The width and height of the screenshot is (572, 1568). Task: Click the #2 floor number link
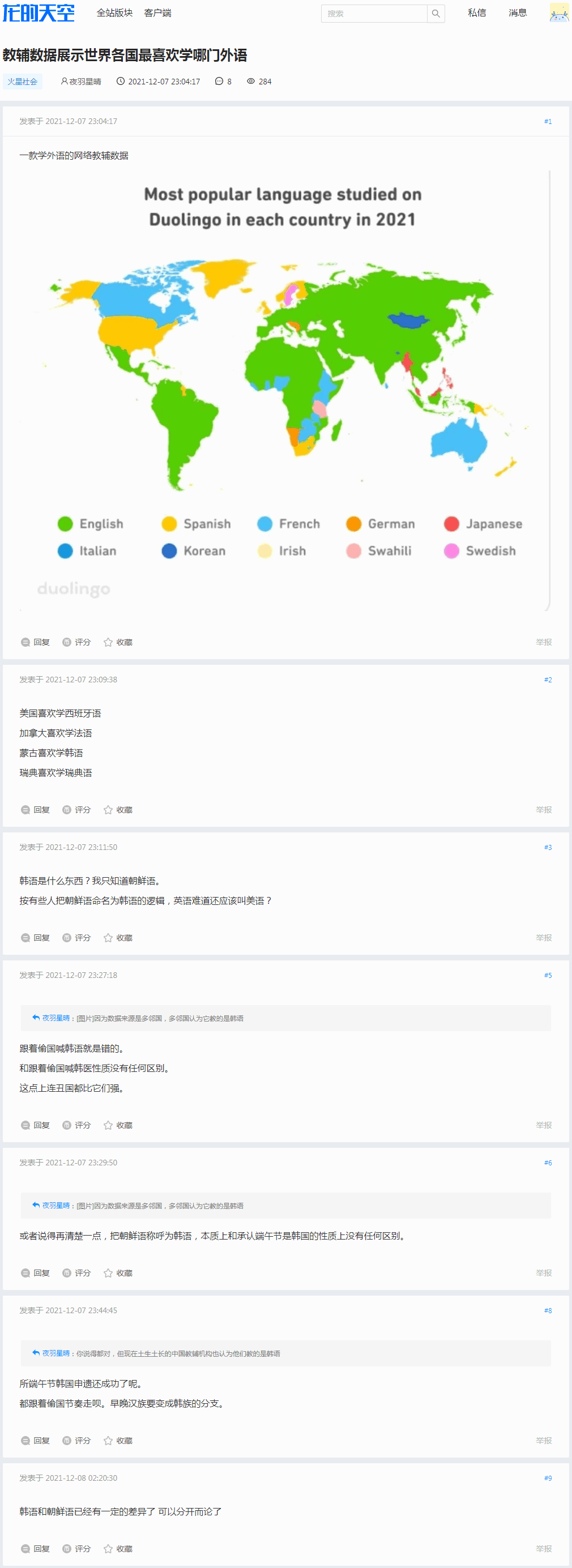point(548,680)
